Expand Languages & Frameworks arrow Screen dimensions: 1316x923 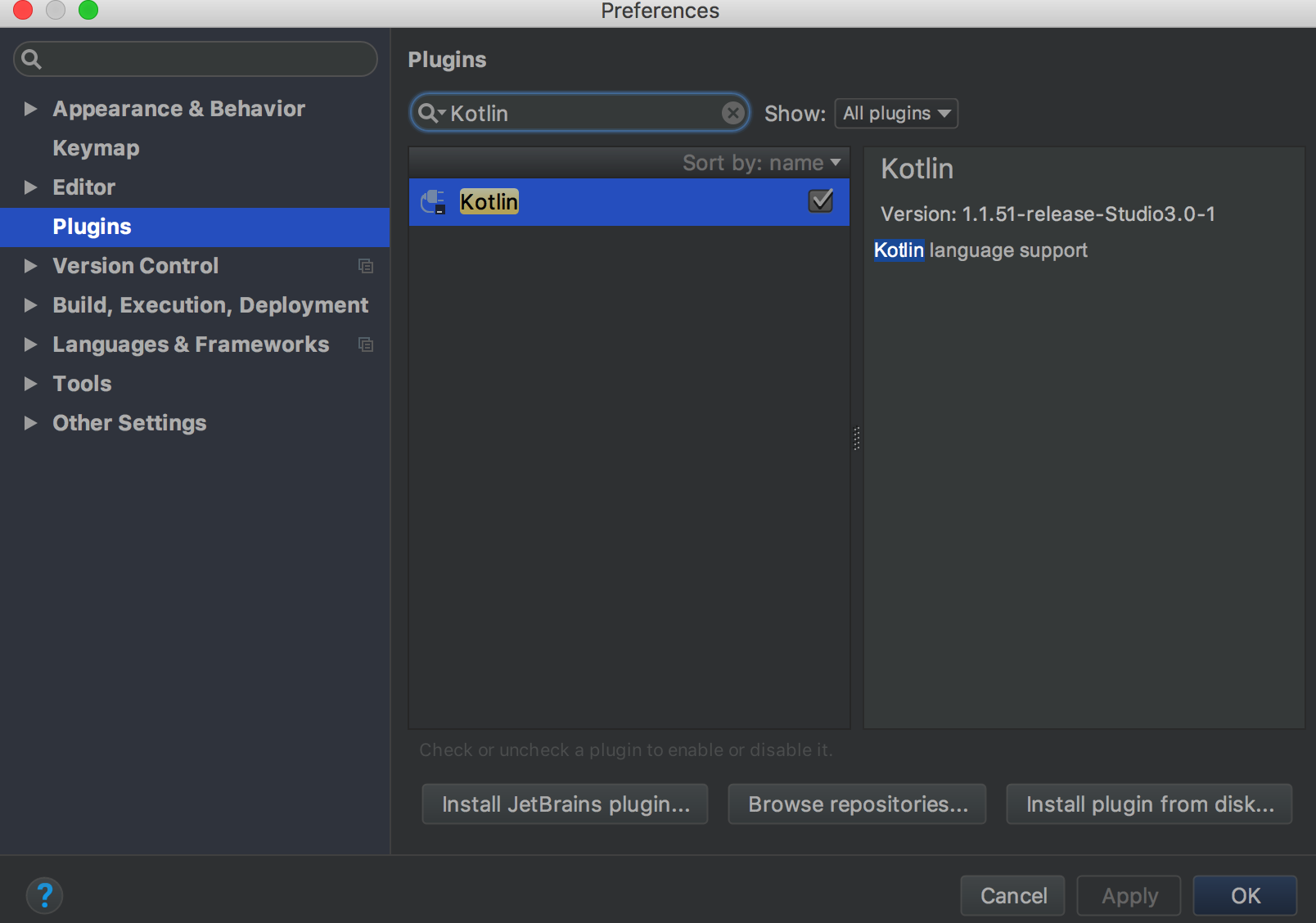30,344
